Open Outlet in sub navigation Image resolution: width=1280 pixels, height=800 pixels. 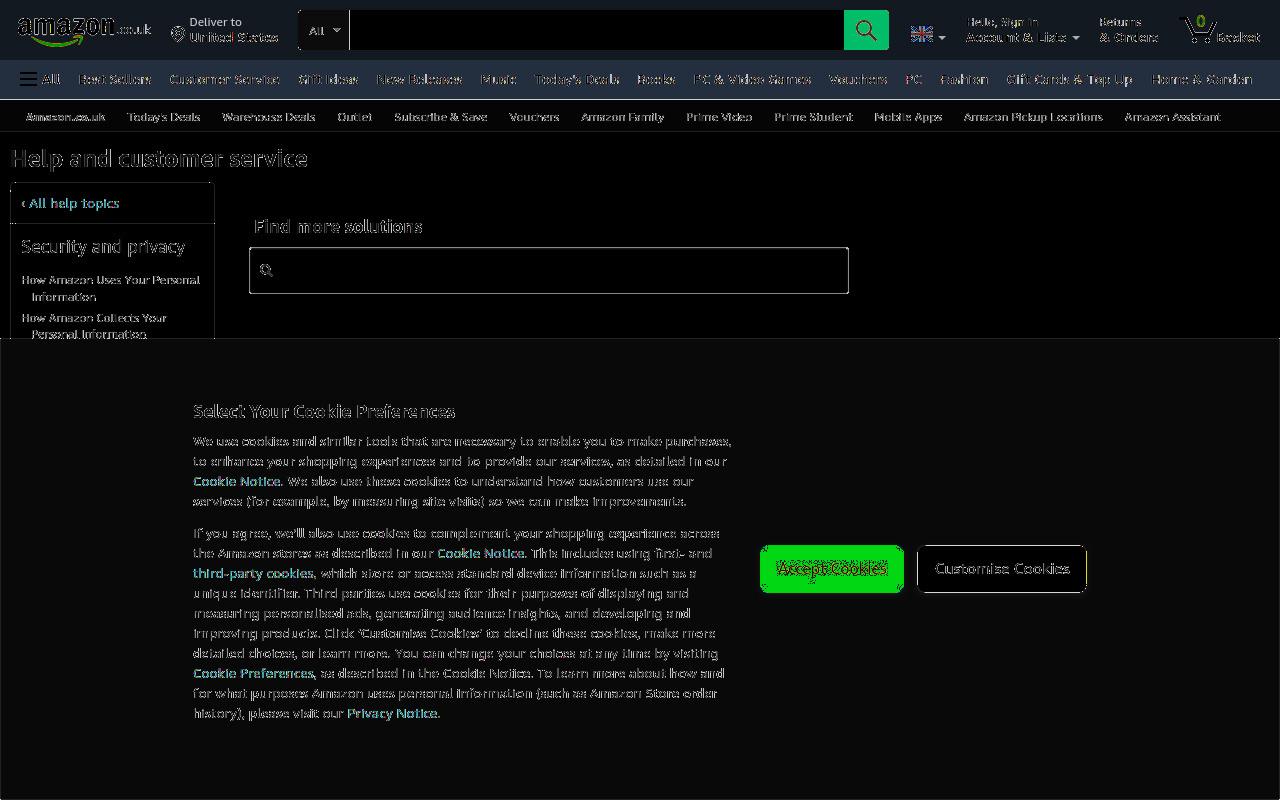tap(355, 117)
